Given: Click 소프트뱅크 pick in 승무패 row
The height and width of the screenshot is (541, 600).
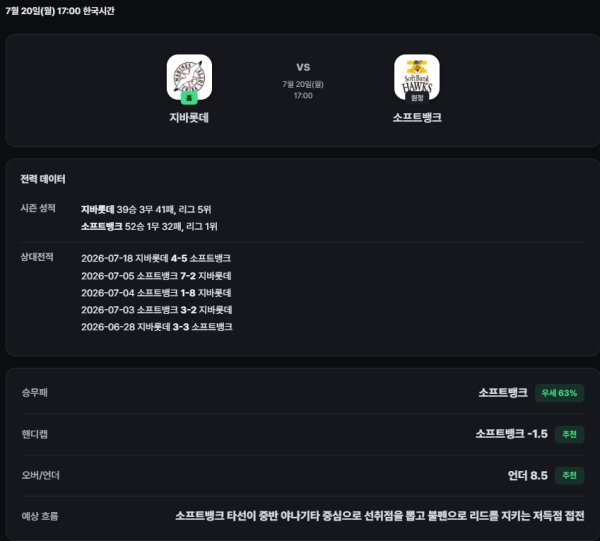Looking at the screenshot, I should (x=503, y=393).
